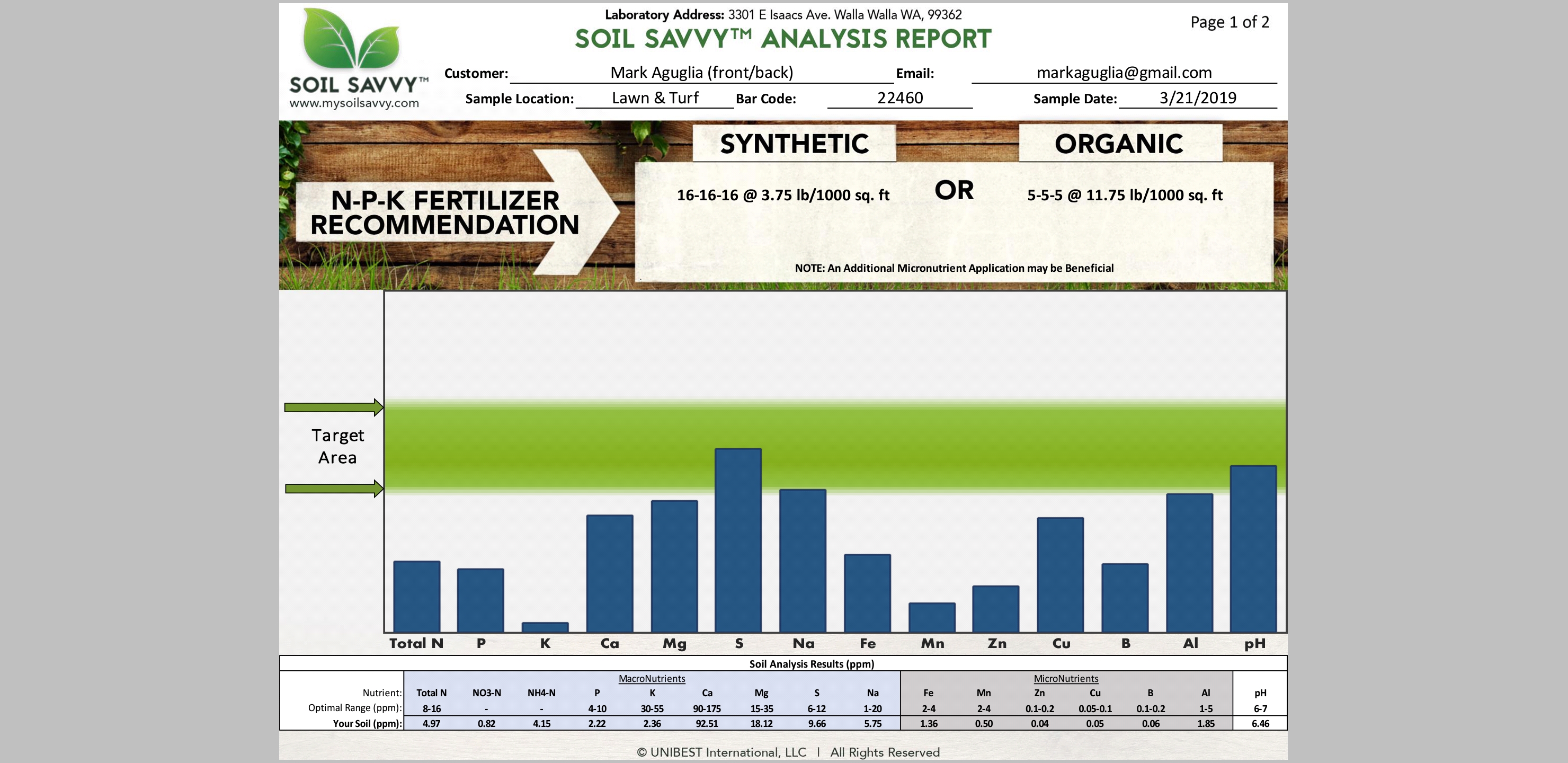
Task: Click the pH optimal range 6-7
Action: (x=1260, y=709)
